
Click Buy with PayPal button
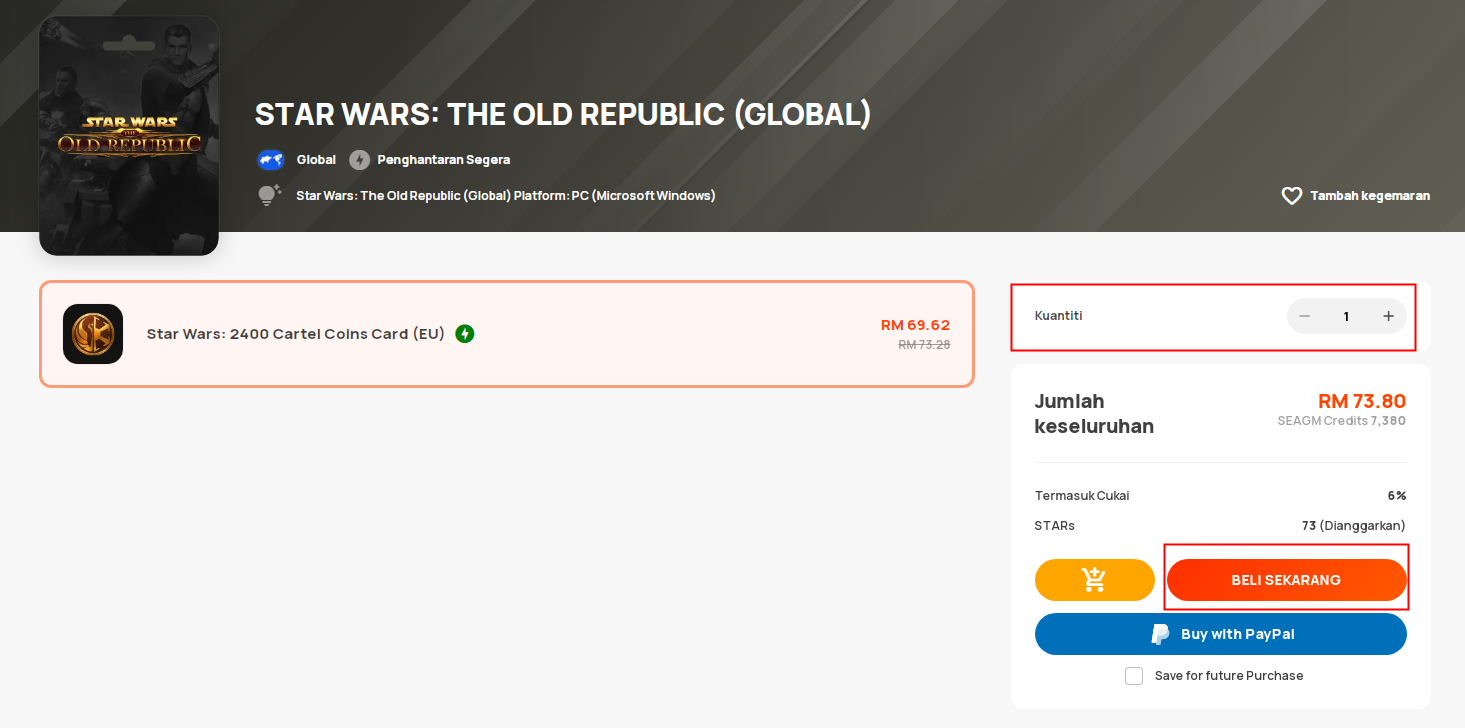(1221, 634)
